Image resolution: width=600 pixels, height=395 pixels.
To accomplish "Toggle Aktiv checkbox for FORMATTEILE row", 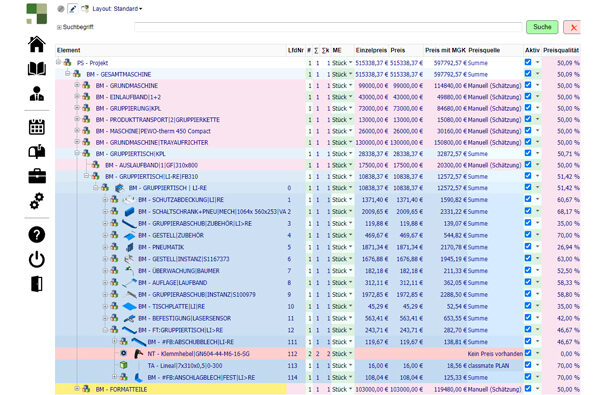I will [x=528, y=388].
